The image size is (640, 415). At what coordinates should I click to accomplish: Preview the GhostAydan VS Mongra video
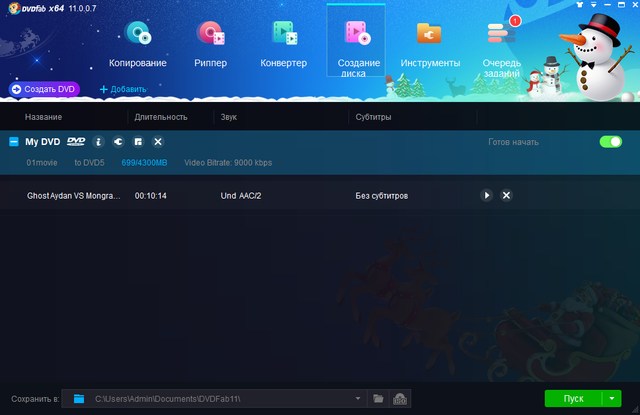(487, 195)
